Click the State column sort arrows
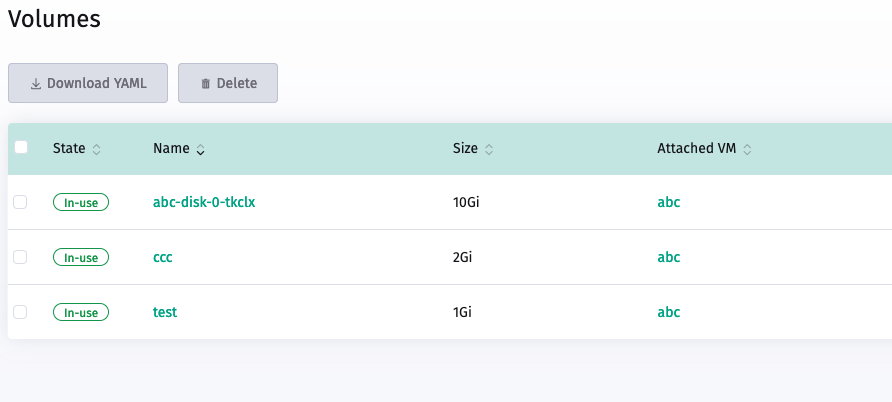The image size is (892, 402). pos(97,149)
